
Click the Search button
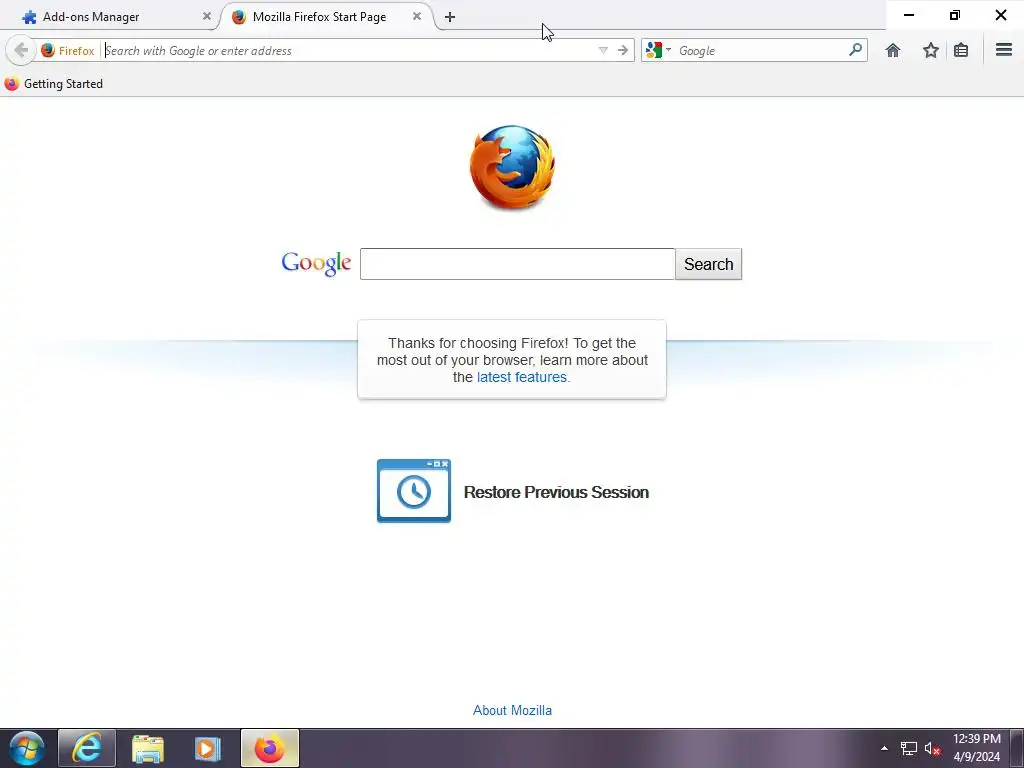[x=709, y=264]
